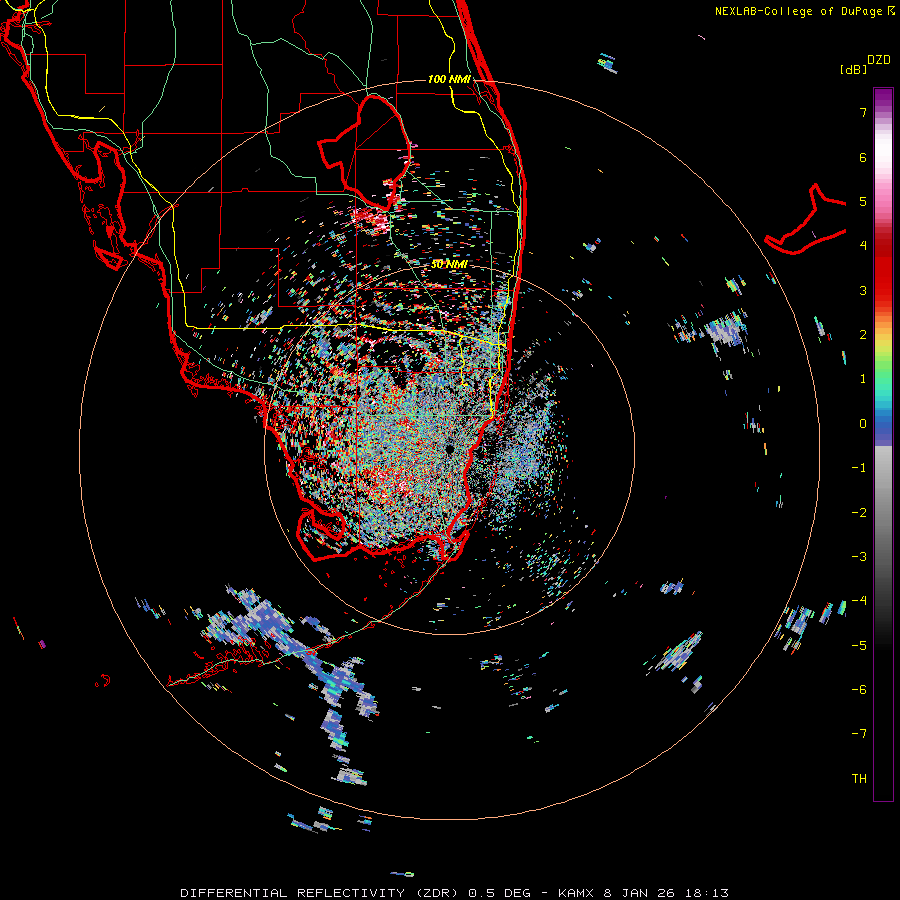Click the 0 label on the color scale
900x900 pixels.
tap(863, 423)
